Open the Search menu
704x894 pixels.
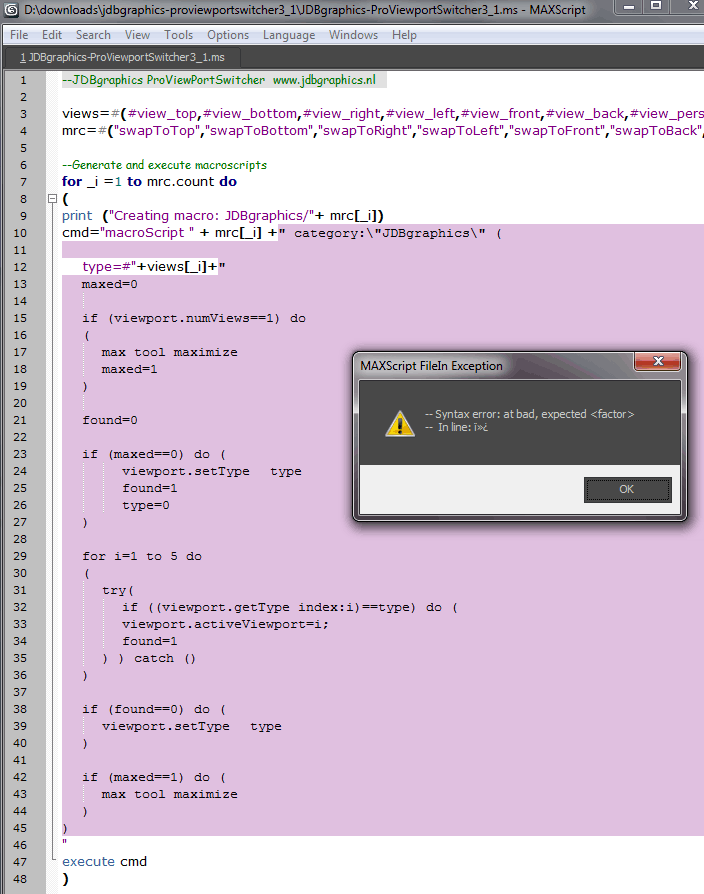[93, 35]
